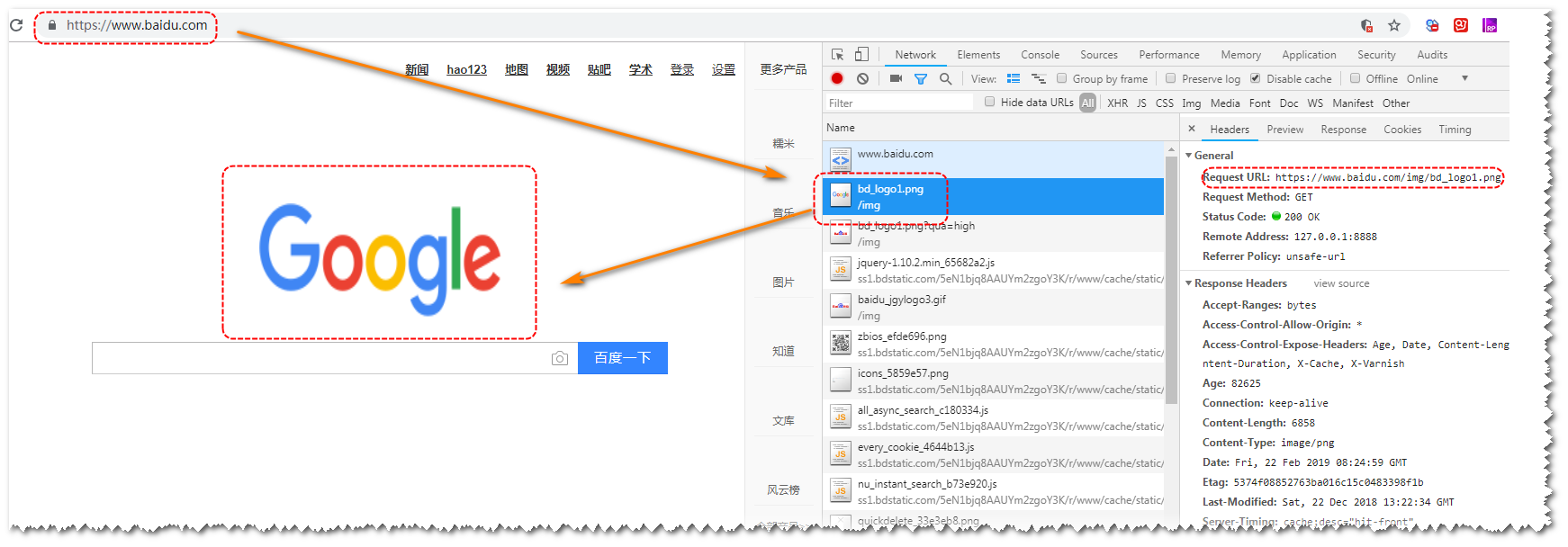Viewport: 1568px width, 547px height.
Task: Open the Online throttling dropdown
Action: [1437, 78]
